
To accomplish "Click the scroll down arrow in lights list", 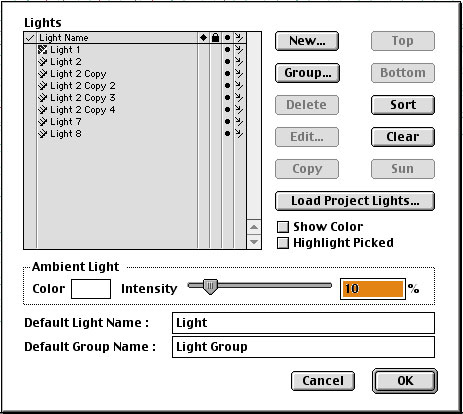I will coord(254,242).
